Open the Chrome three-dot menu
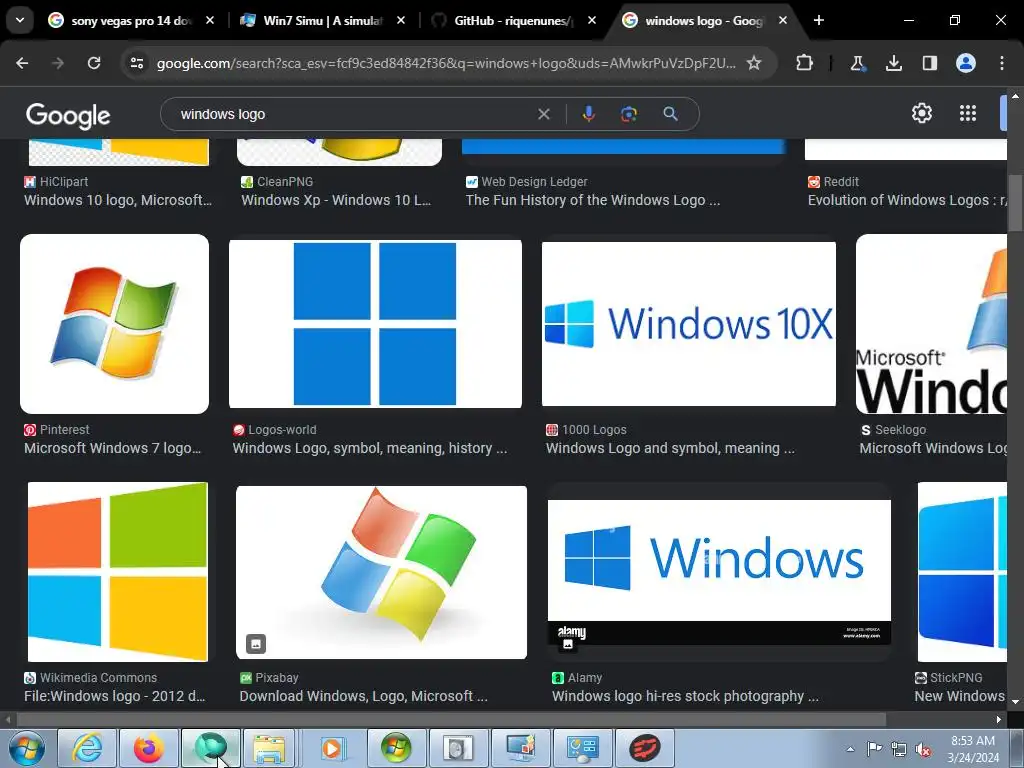 point(1002,63)
